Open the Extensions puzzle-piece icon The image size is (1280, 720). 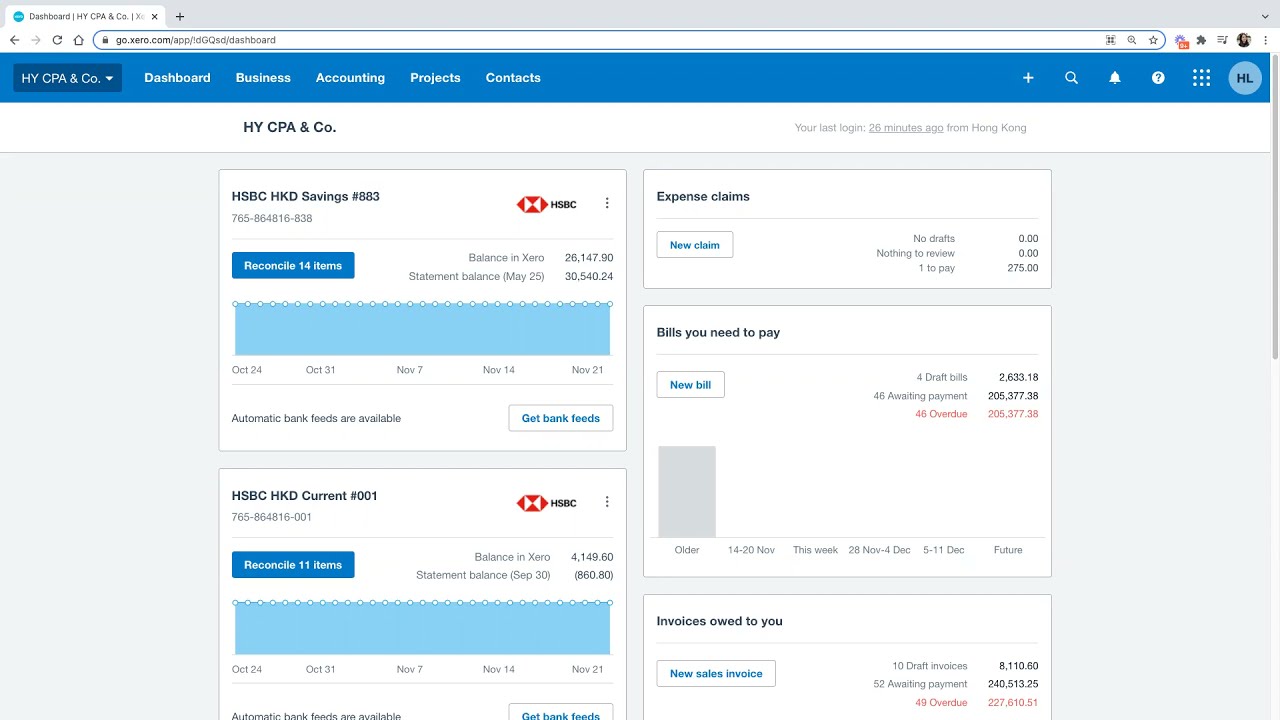1201,40
